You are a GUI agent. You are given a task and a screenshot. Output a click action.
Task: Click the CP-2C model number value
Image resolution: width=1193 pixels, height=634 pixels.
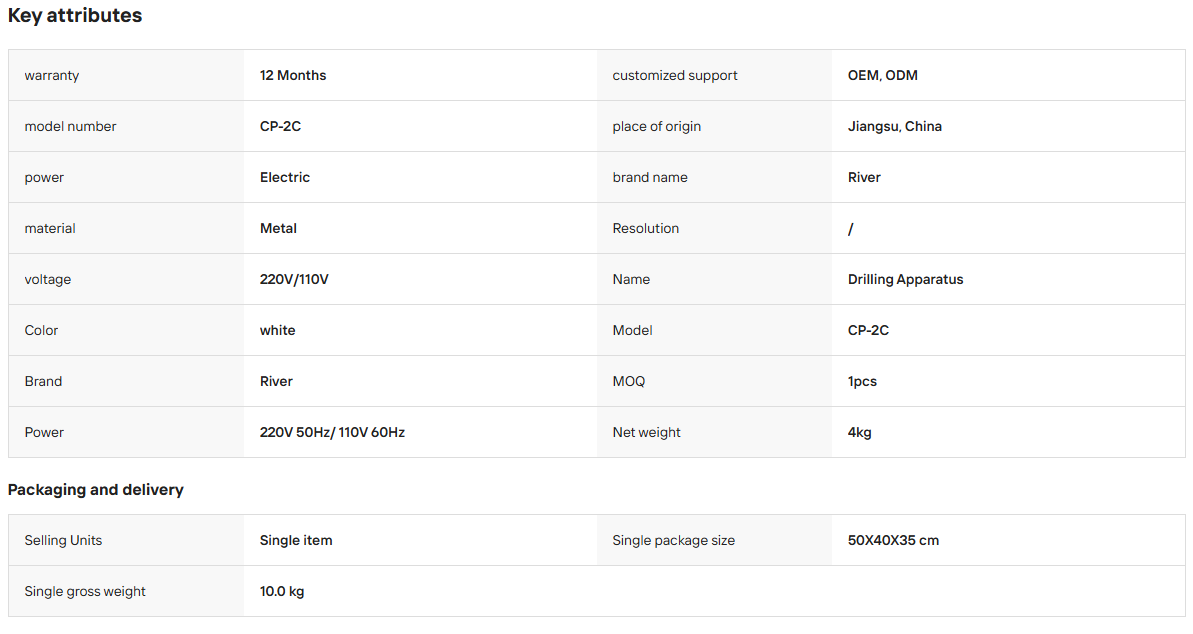click(x=280, y=126)
